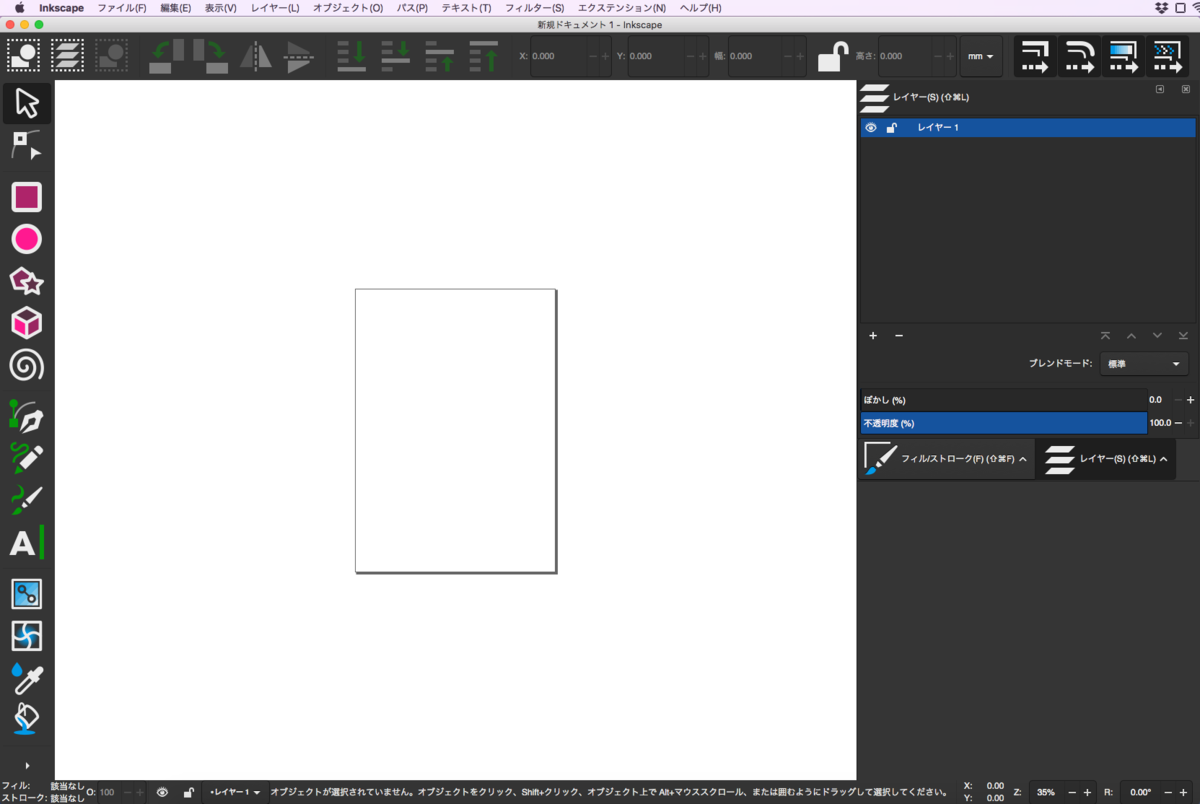Viewport: 1200px width, 804px height.
Task: Select the Node edit tool
Action: pyautogui.click(x=26, y=146)
